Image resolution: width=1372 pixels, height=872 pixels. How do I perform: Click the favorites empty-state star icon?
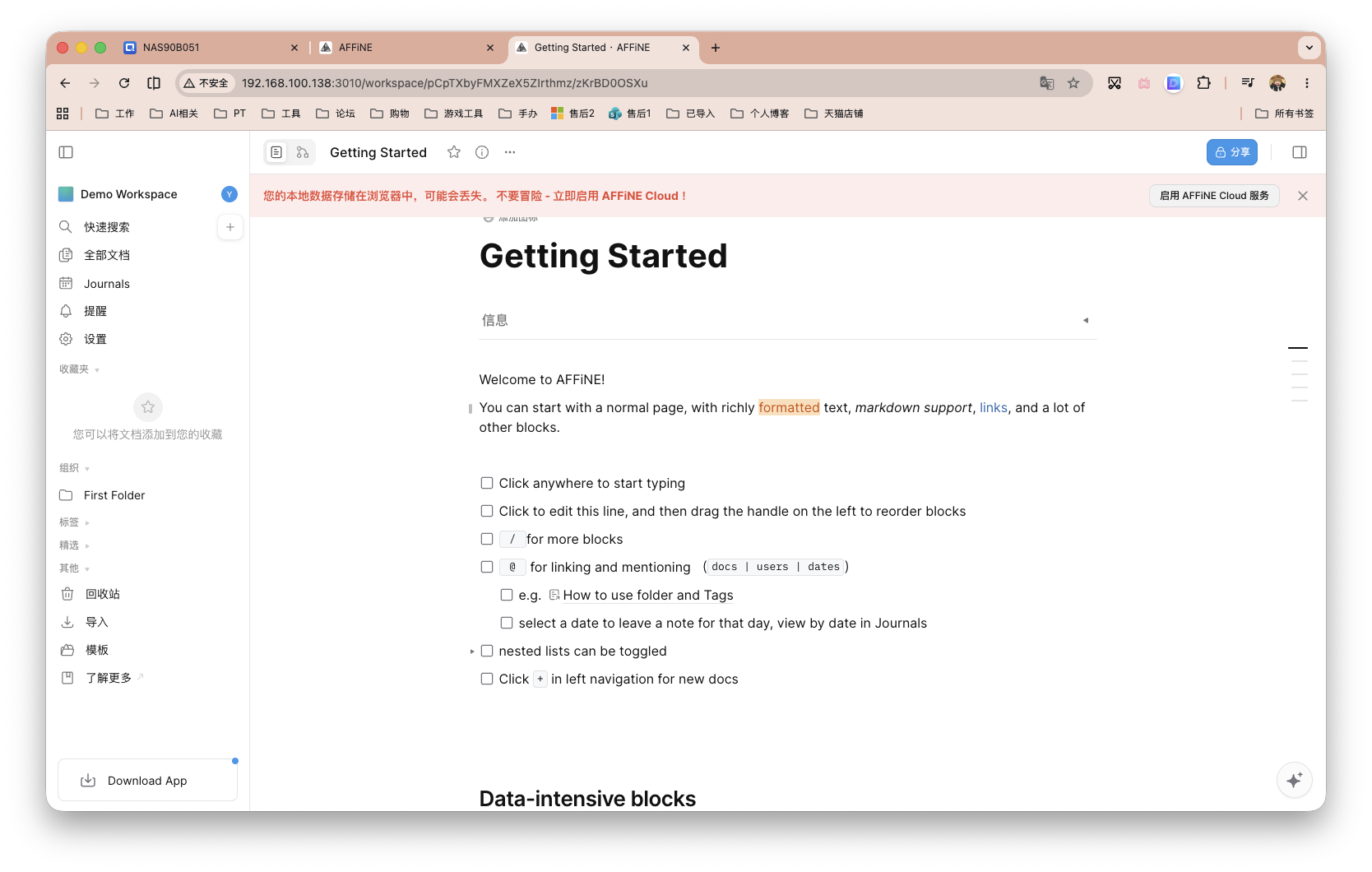click(148, 406)
